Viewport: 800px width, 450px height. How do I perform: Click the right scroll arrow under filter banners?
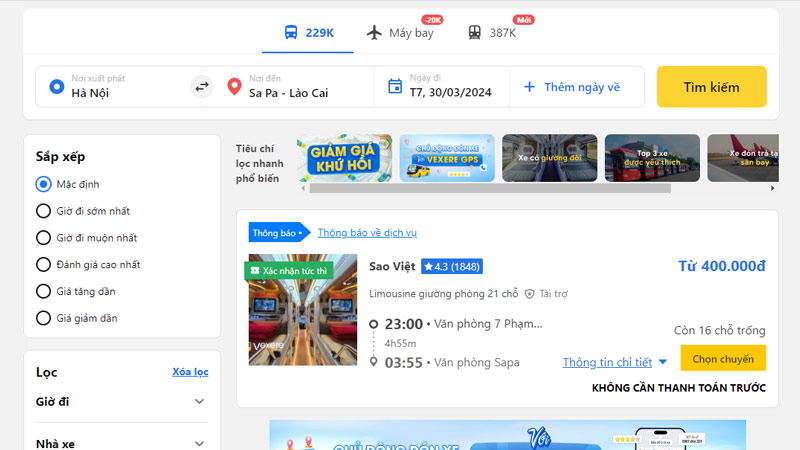771,188
